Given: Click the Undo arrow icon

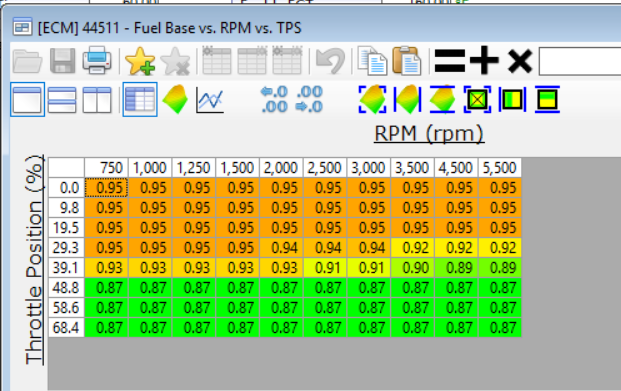Looking at the screenshot, I should 330,61.
